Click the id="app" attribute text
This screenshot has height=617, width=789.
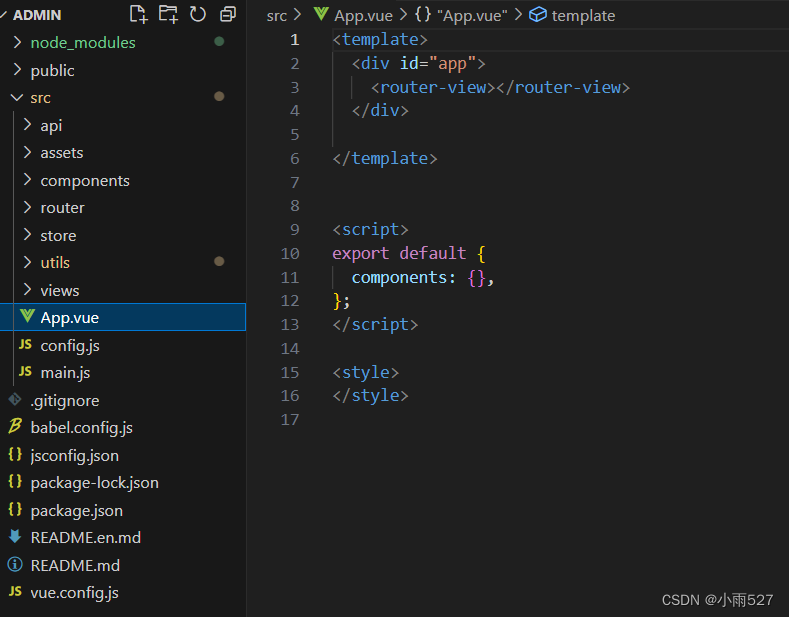click(x=438, y=63)
